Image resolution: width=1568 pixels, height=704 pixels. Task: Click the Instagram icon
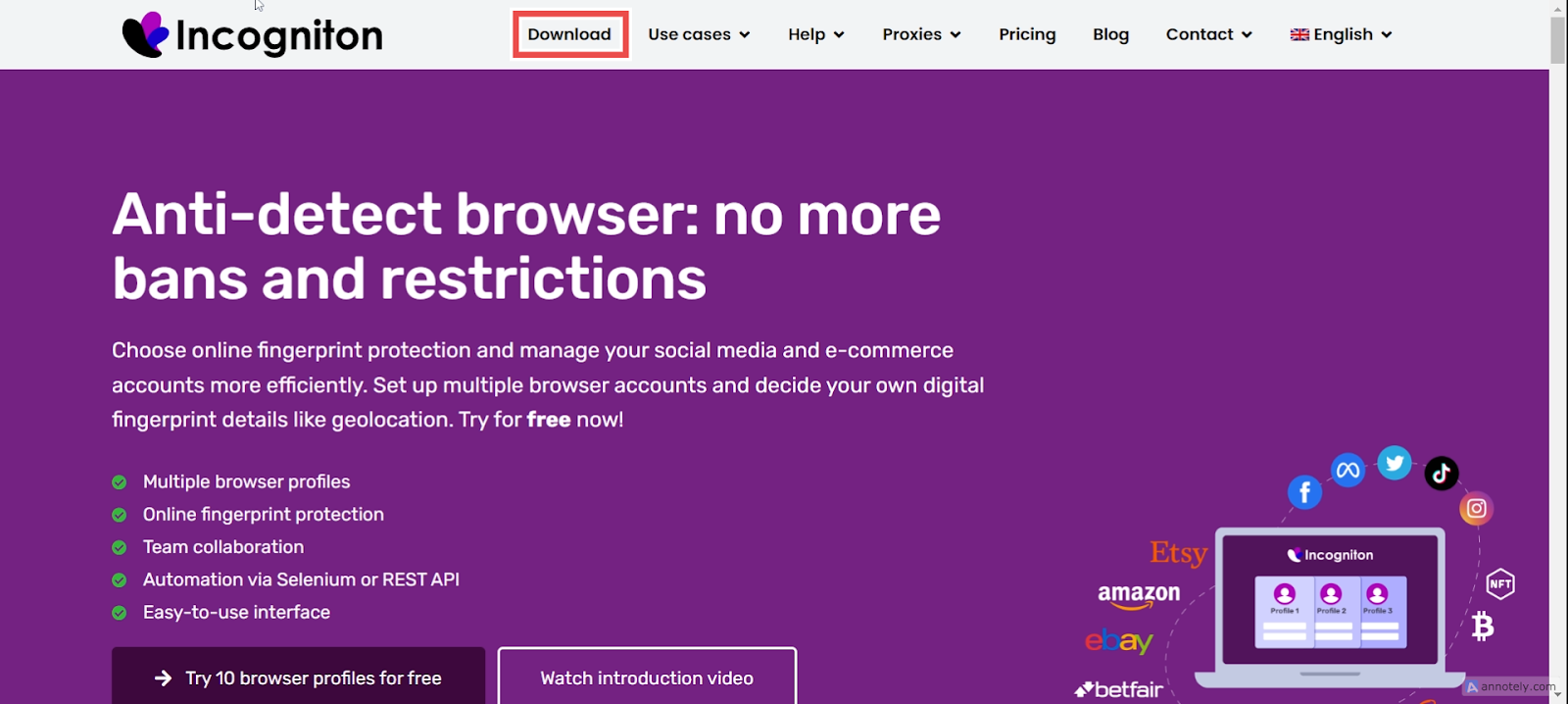click(x=1477, y=508)
